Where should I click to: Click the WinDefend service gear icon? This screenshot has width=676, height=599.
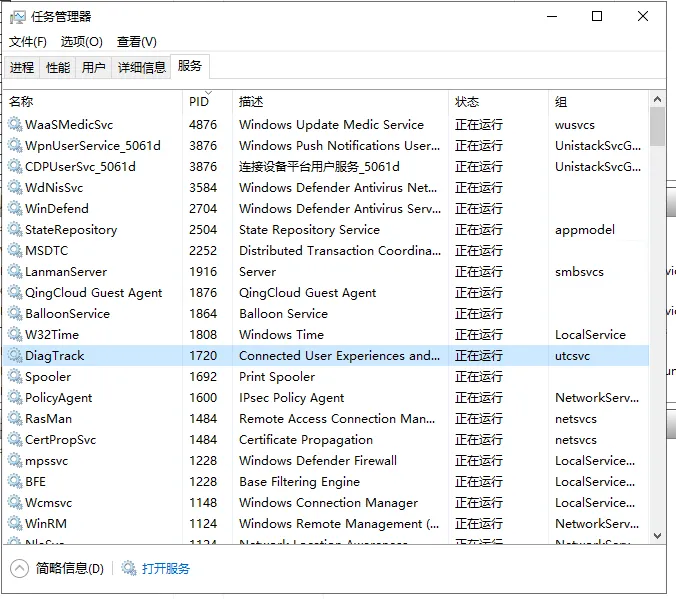click(15, 209)
